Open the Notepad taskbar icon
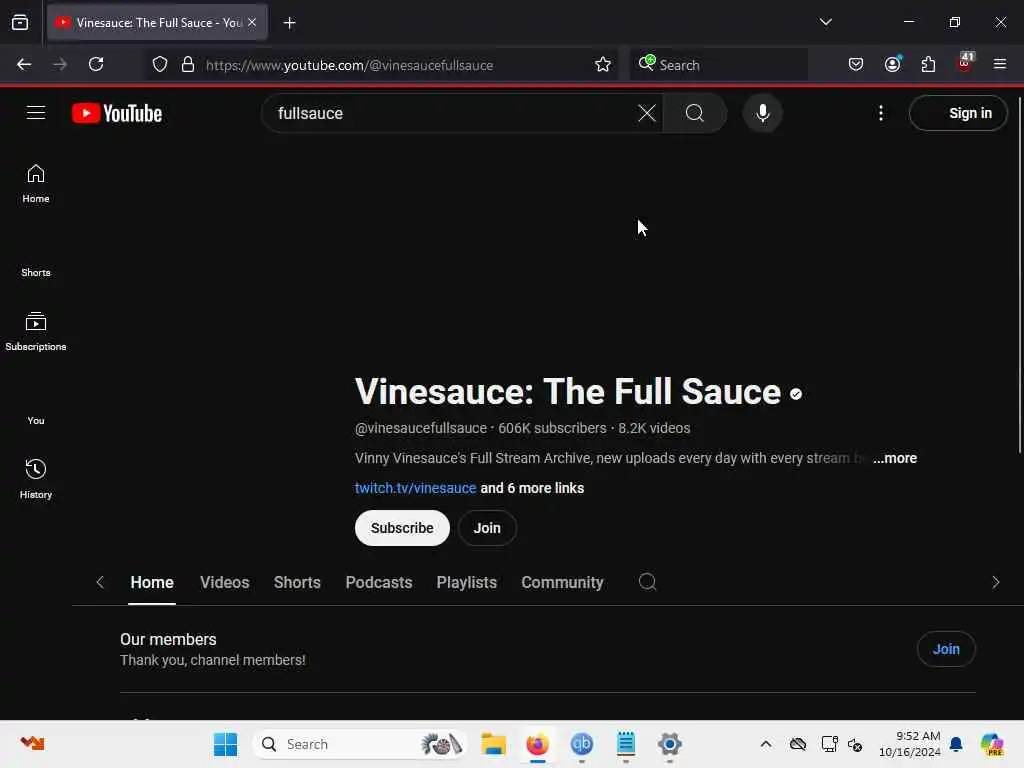Viewport: 1024px width, 768px height. pyautogui.click(x=626, y=744)
